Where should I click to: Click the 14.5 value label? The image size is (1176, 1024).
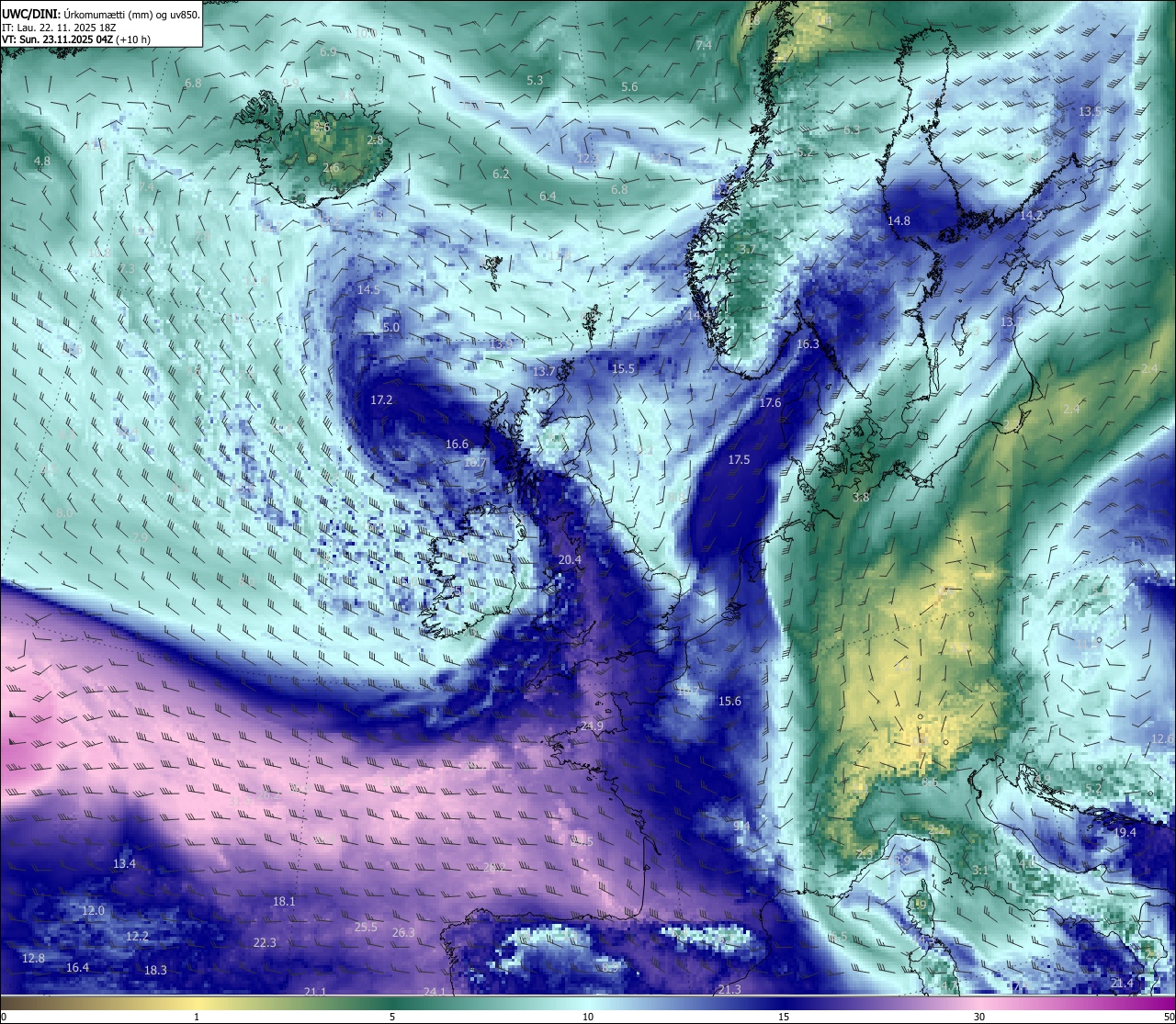point(368,290)
